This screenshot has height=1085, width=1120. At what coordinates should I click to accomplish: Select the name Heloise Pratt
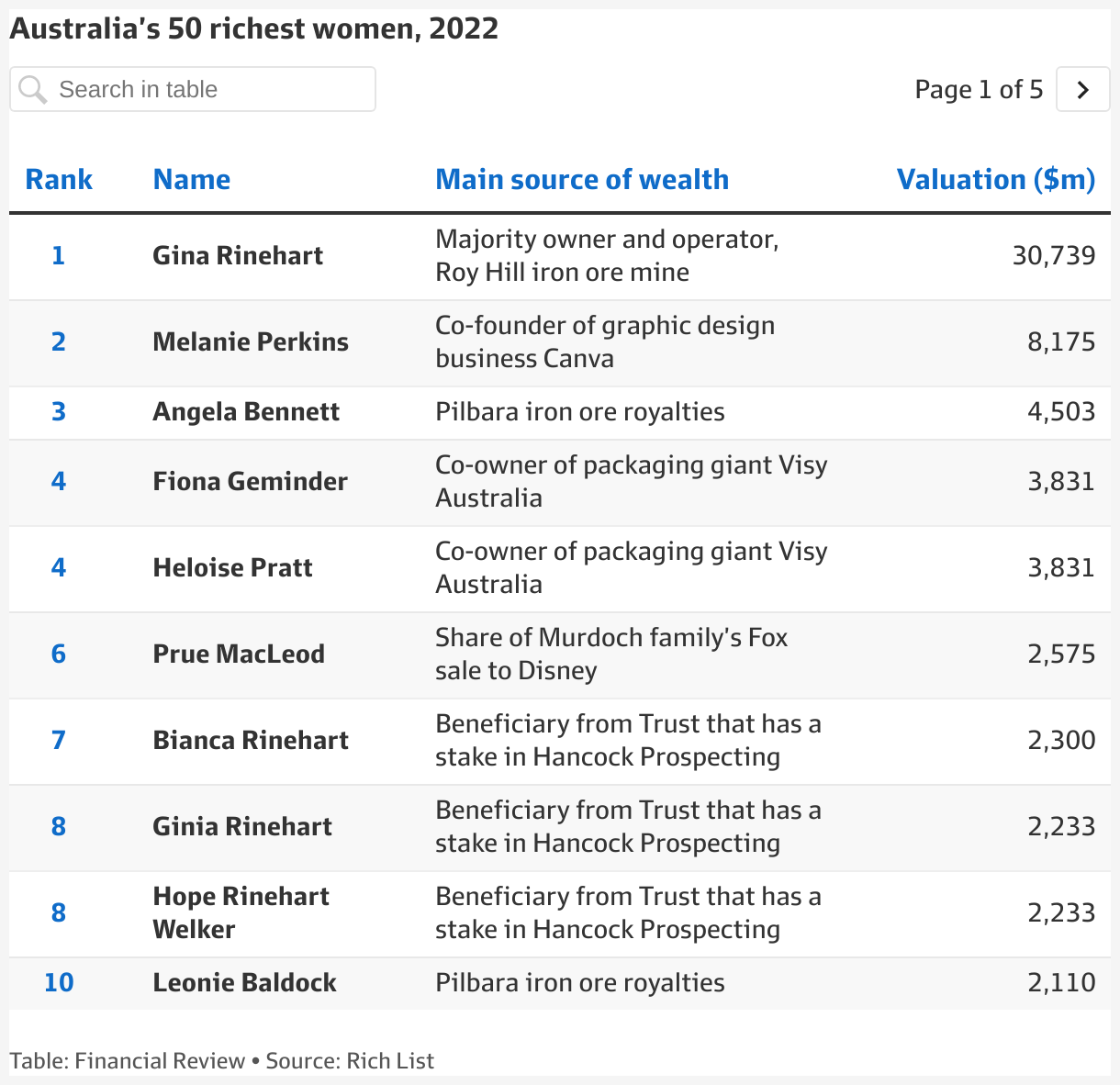(x=232, y=567)
